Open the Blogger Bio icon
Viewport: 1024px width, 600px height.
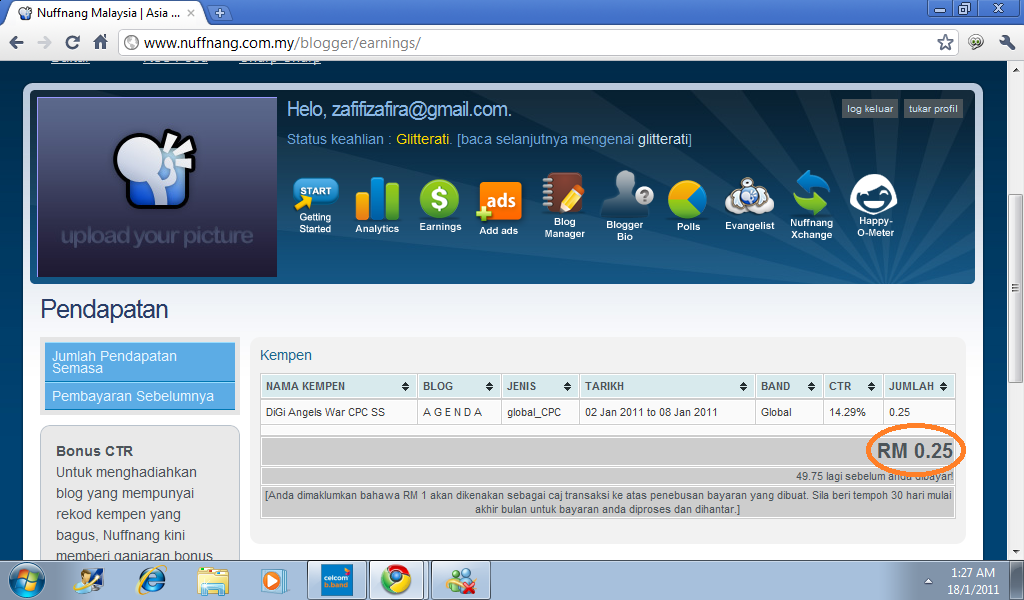tap(625, 206)
